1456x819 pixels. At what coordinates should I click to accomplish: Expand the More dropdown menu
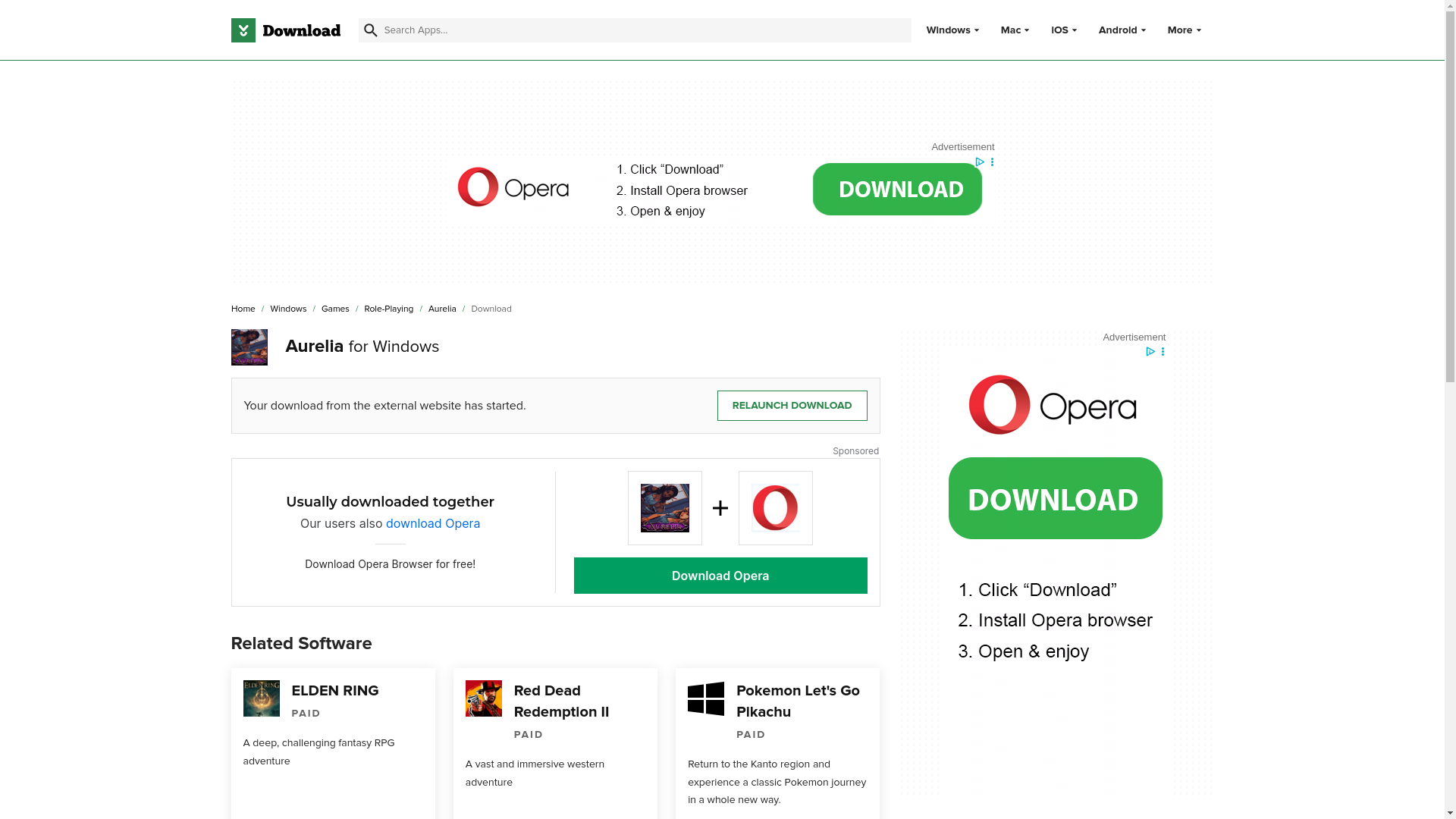pos(1184,30)
